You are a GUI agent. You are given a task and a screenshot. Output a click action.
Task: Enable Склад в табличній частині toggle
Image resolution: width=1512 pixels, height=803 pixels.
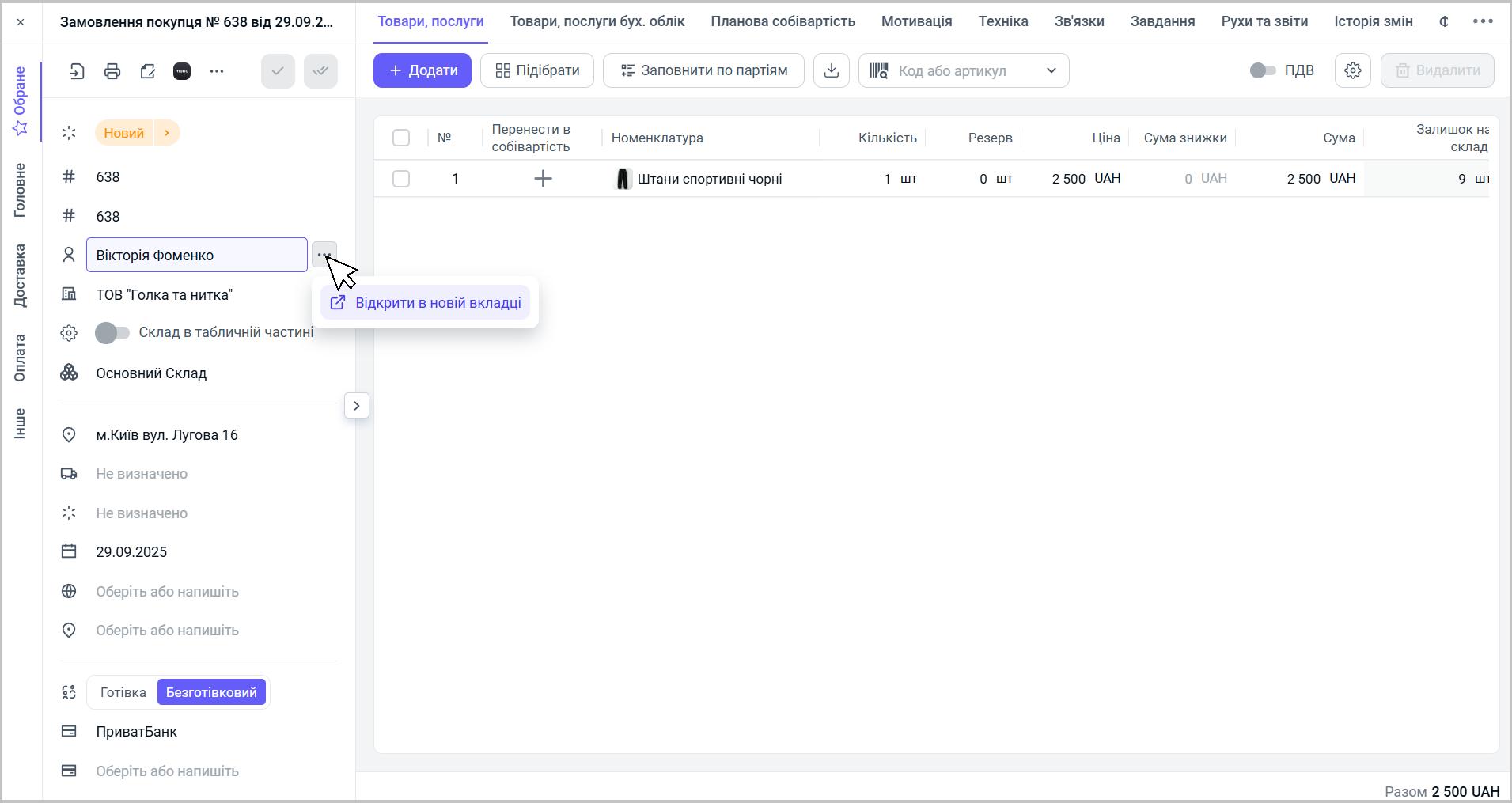coord(112,333)
